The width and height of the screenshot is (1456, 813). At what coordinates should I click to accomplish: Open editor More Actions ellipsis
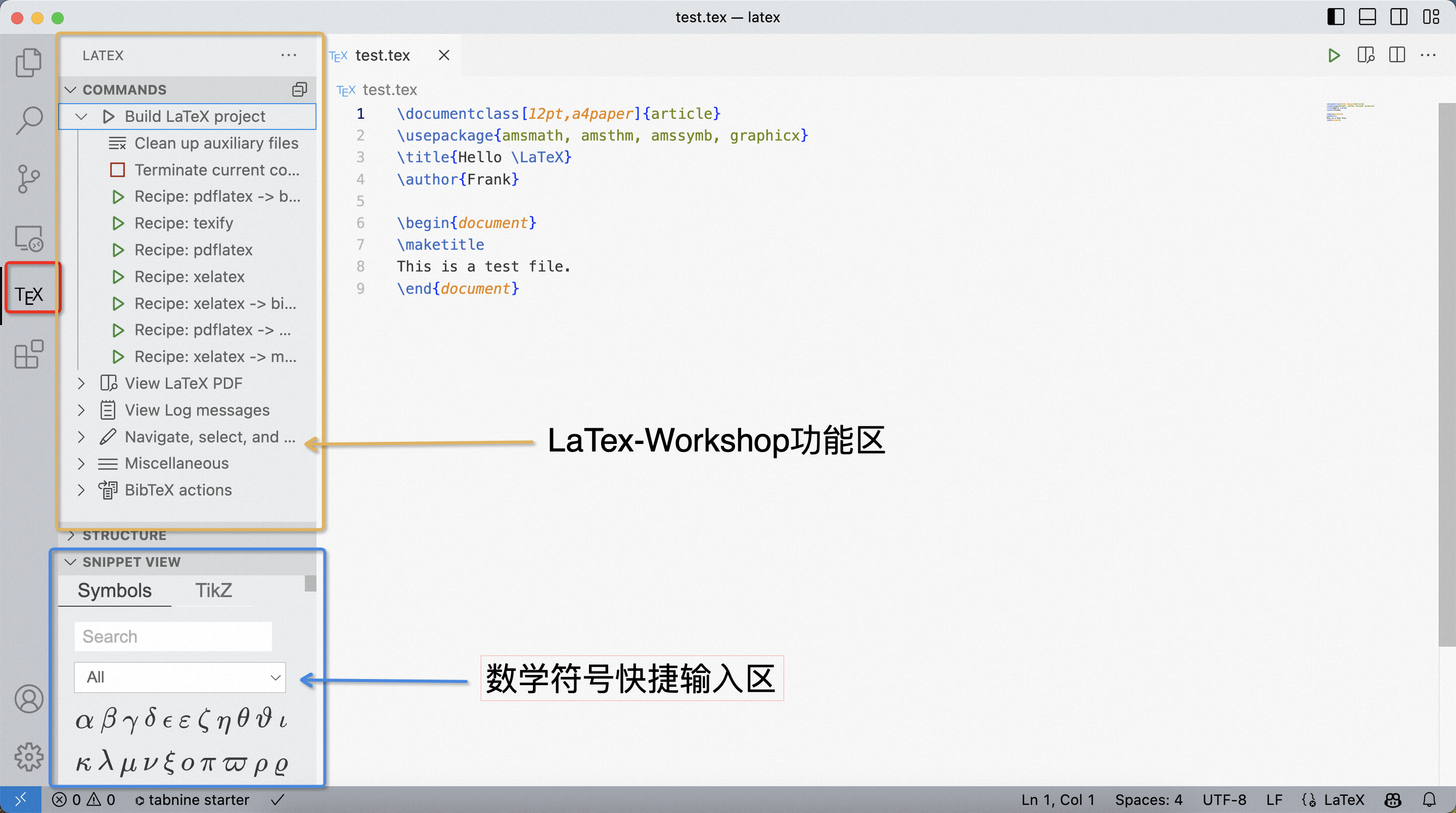point(1428,56)
